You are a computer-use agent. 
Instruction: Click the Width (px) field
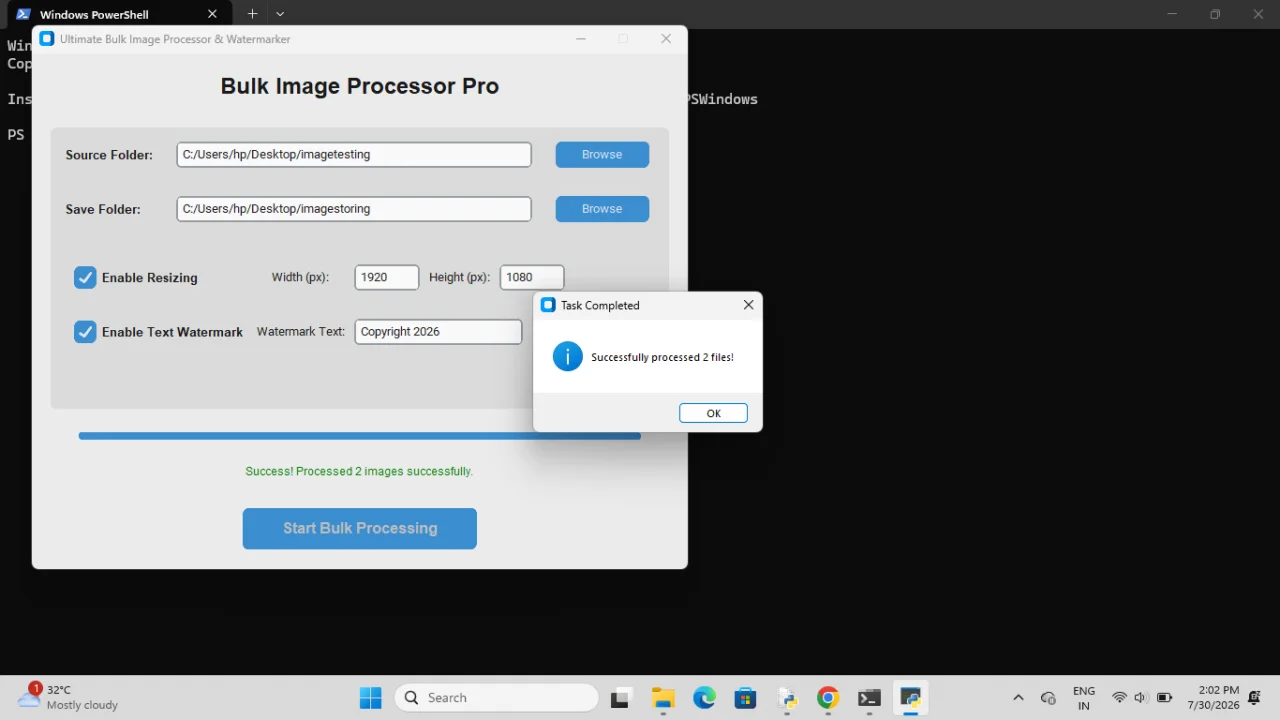tap(387, 277)
